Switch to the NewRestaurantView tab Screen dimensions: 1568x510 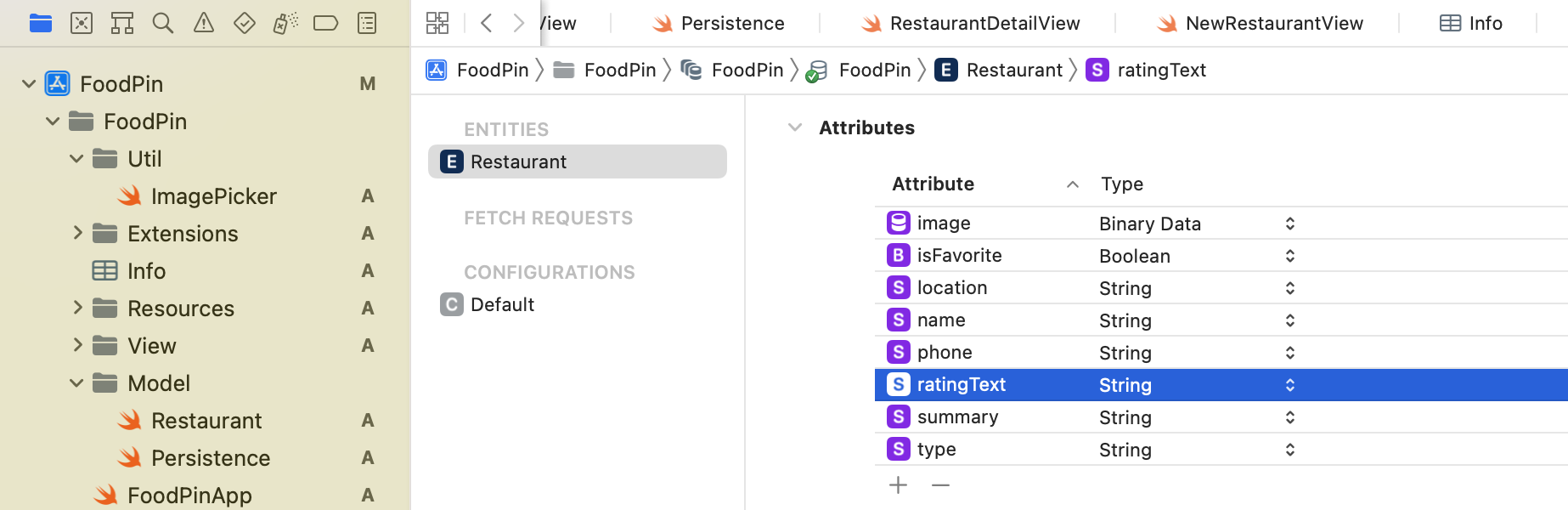pyautogui.click(x=1261, y=23)
